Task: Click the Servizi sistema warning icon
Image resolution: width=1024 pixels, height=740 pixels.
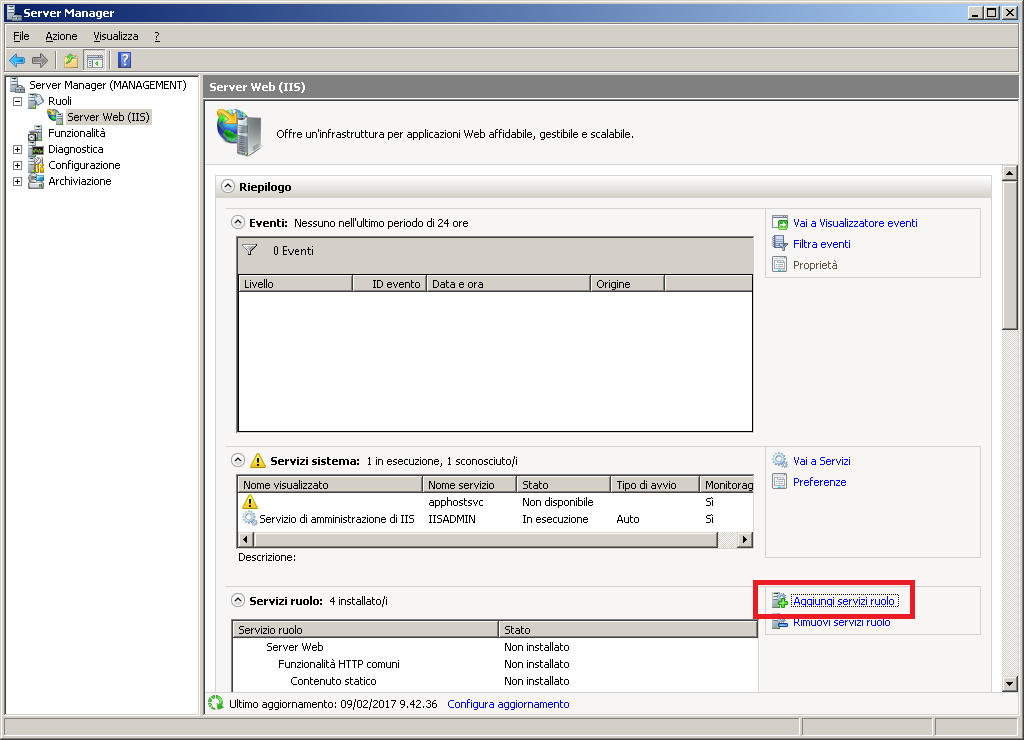Action: [258, 460]
